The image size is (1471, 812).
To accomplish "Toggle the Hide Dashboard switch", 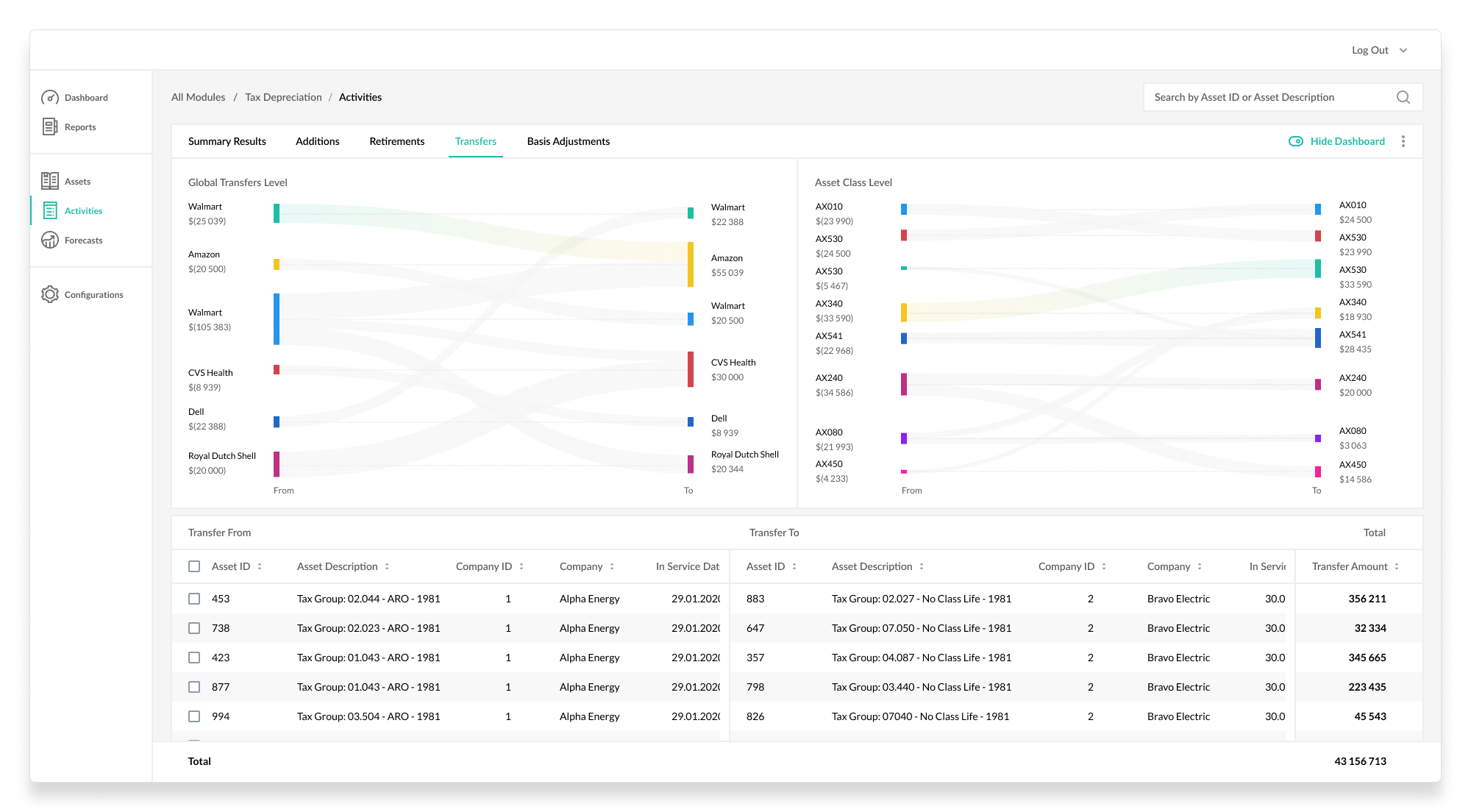I will click(1296, 141).
